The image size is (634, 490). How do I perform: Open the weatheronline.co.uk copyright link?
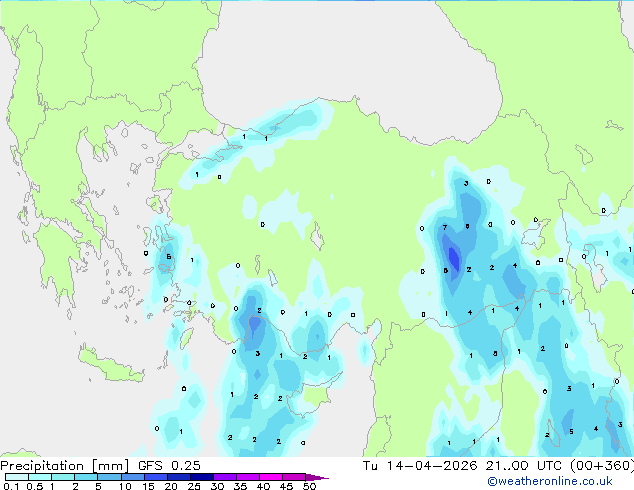550,481
